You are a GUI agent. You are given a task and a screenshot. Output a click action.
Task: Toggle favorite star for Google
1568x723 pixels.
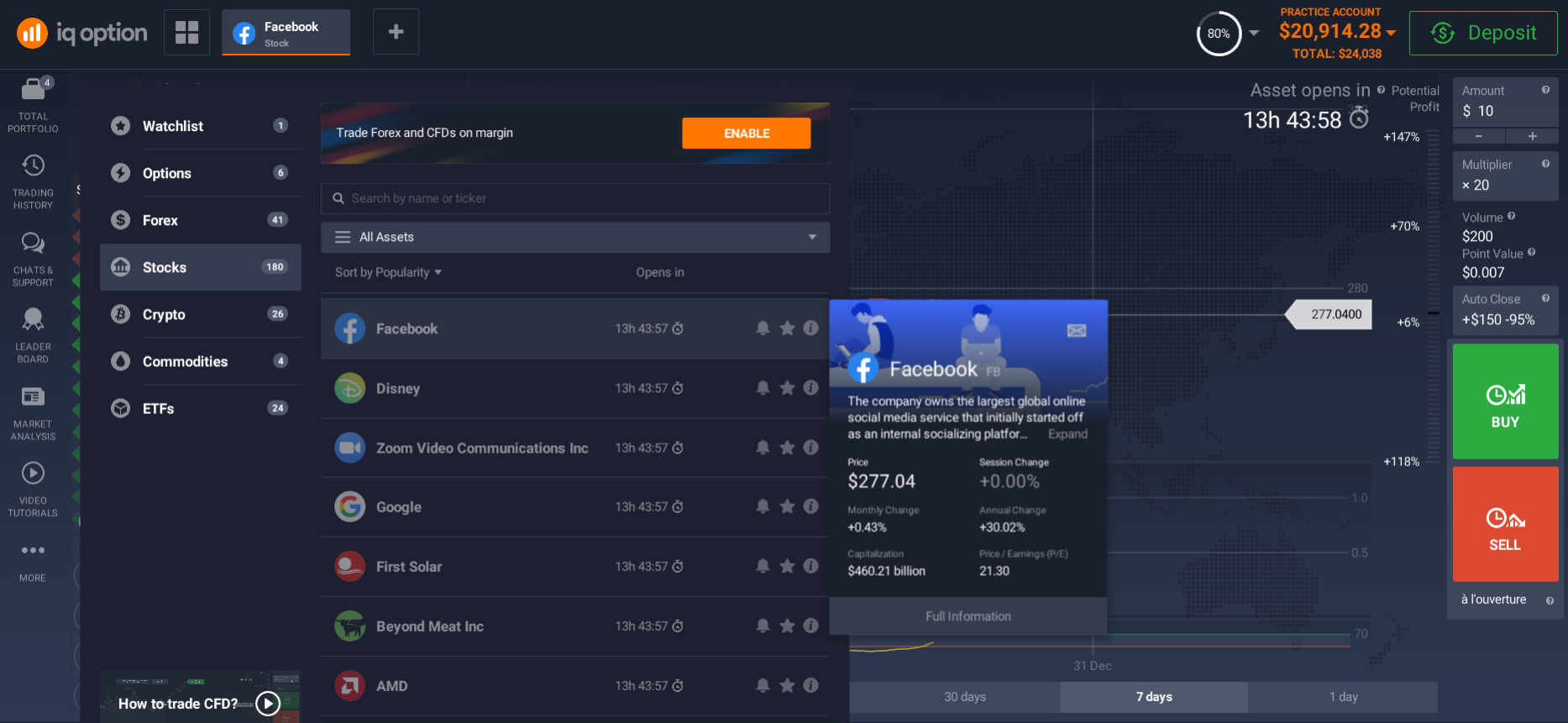point(787,506)
